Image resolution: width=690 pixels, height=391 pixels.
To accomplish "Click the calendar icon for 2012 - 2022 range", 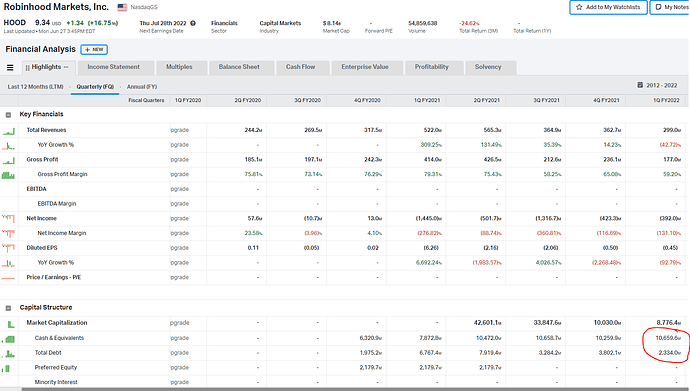I will 640,85.
